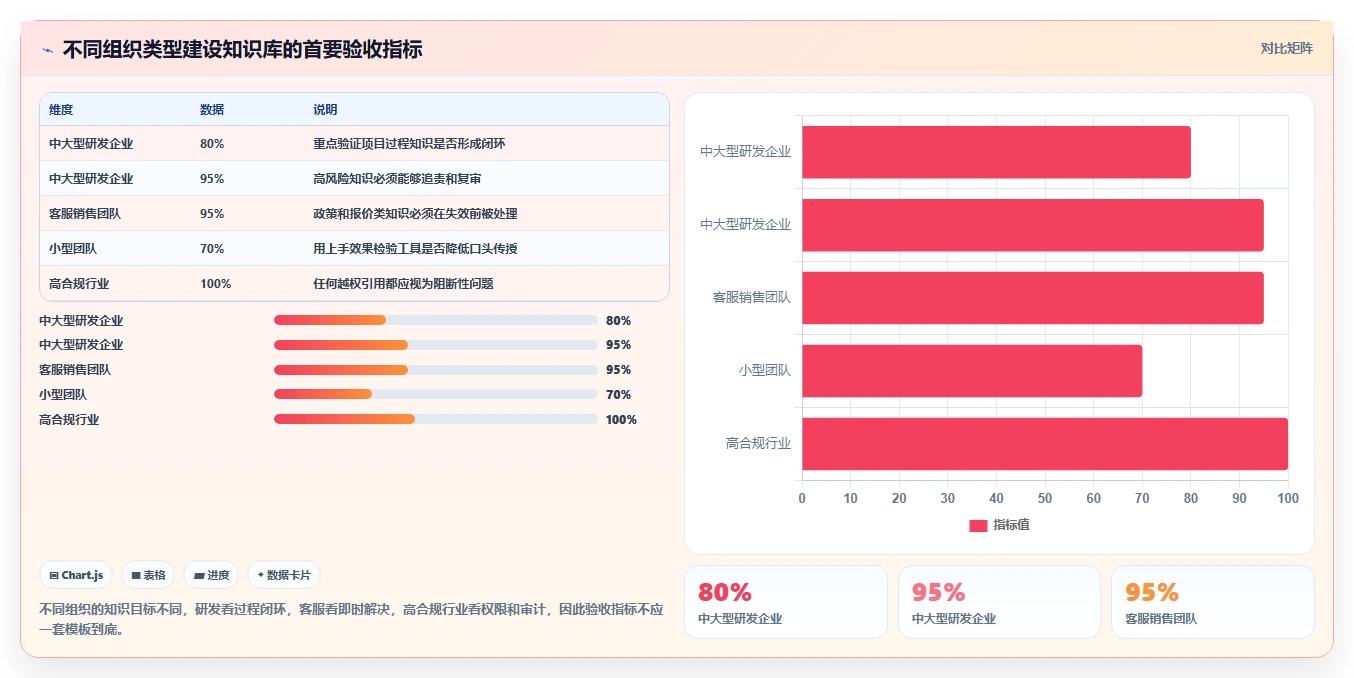Click the 100% value after 高合规行业 progress bar
This screenshot has width=1354, height=678.
[x=621, y=420]
